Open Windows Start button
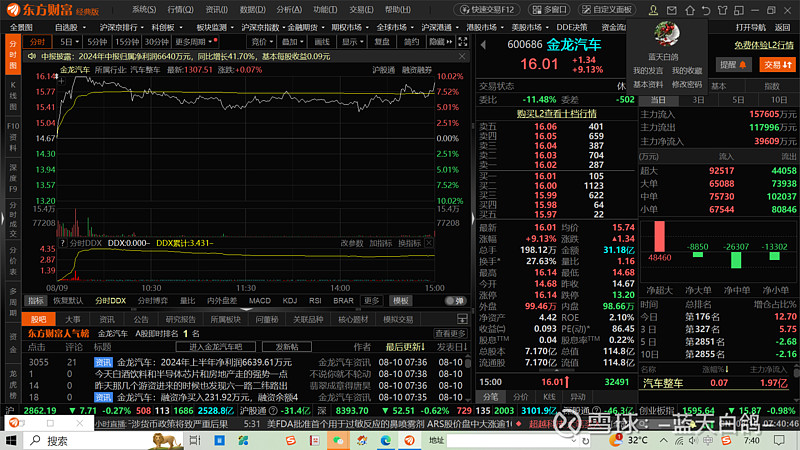The width and height of the screenshot is (800, 450). (x=11, y=440)
